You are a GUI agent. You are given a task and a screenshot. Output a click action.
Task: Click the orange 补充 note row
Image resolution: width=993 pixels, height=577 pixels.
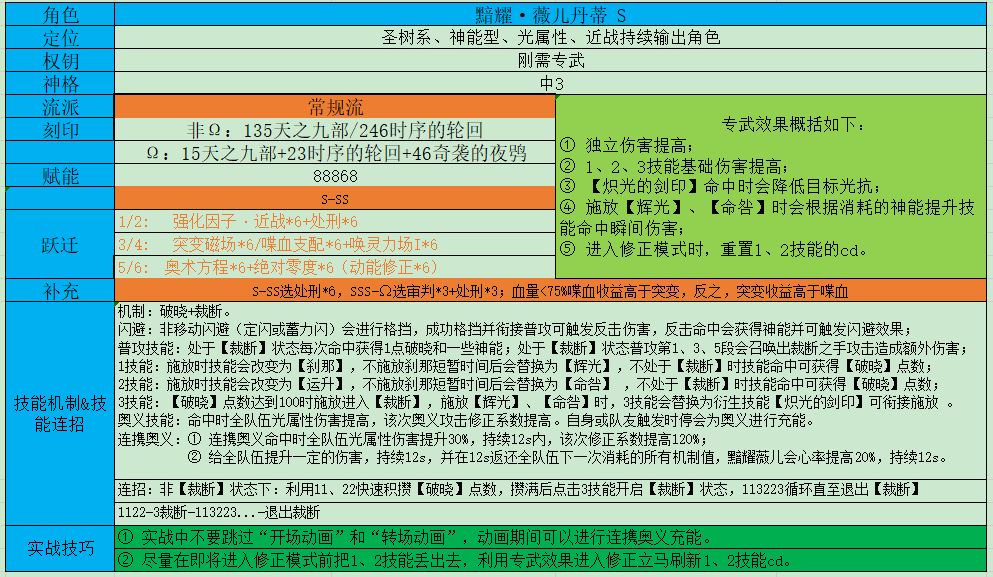click(x=550, y=291)
